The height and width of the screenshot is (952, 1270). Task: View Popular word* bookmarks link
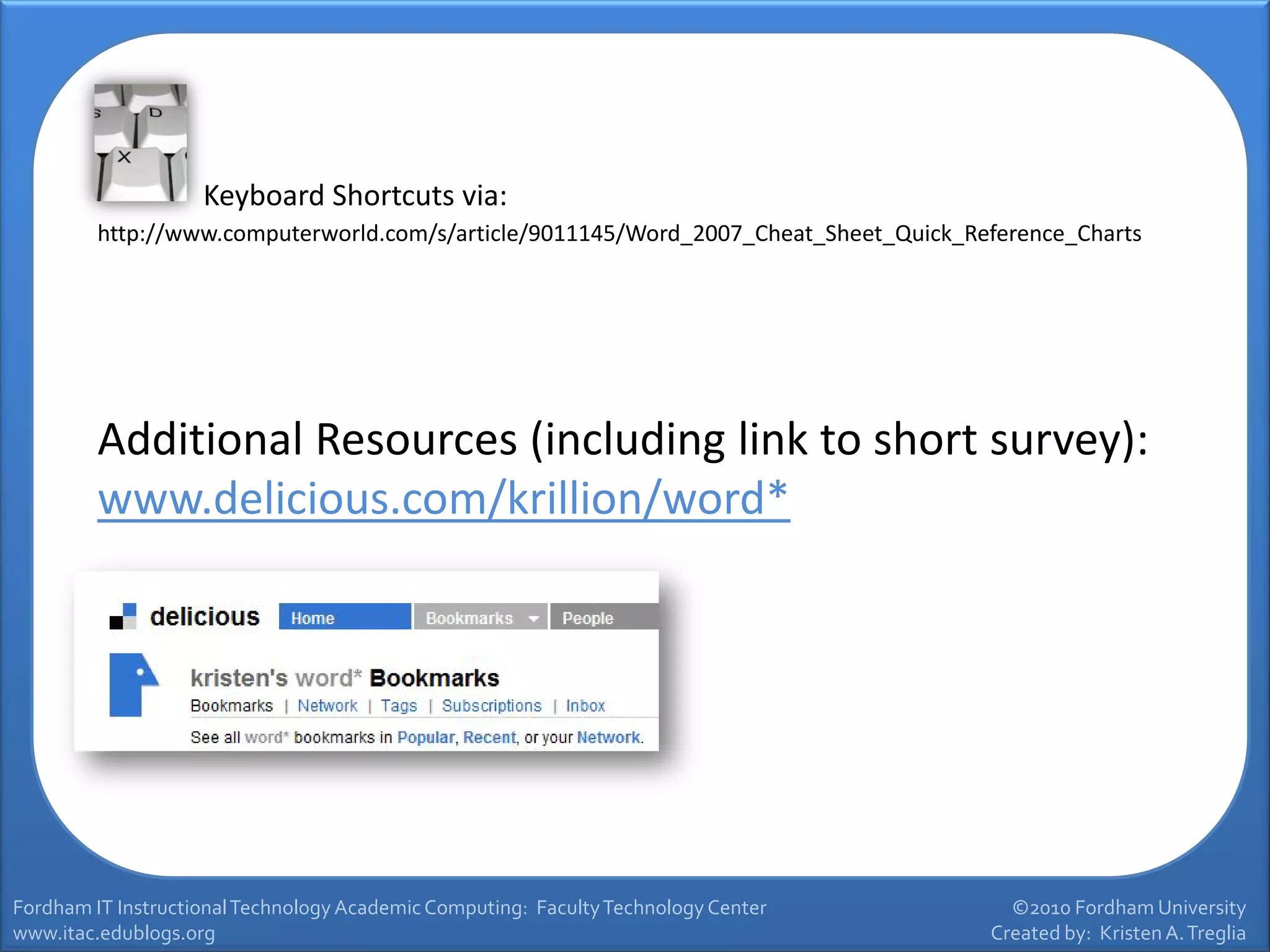coord(425,738)
